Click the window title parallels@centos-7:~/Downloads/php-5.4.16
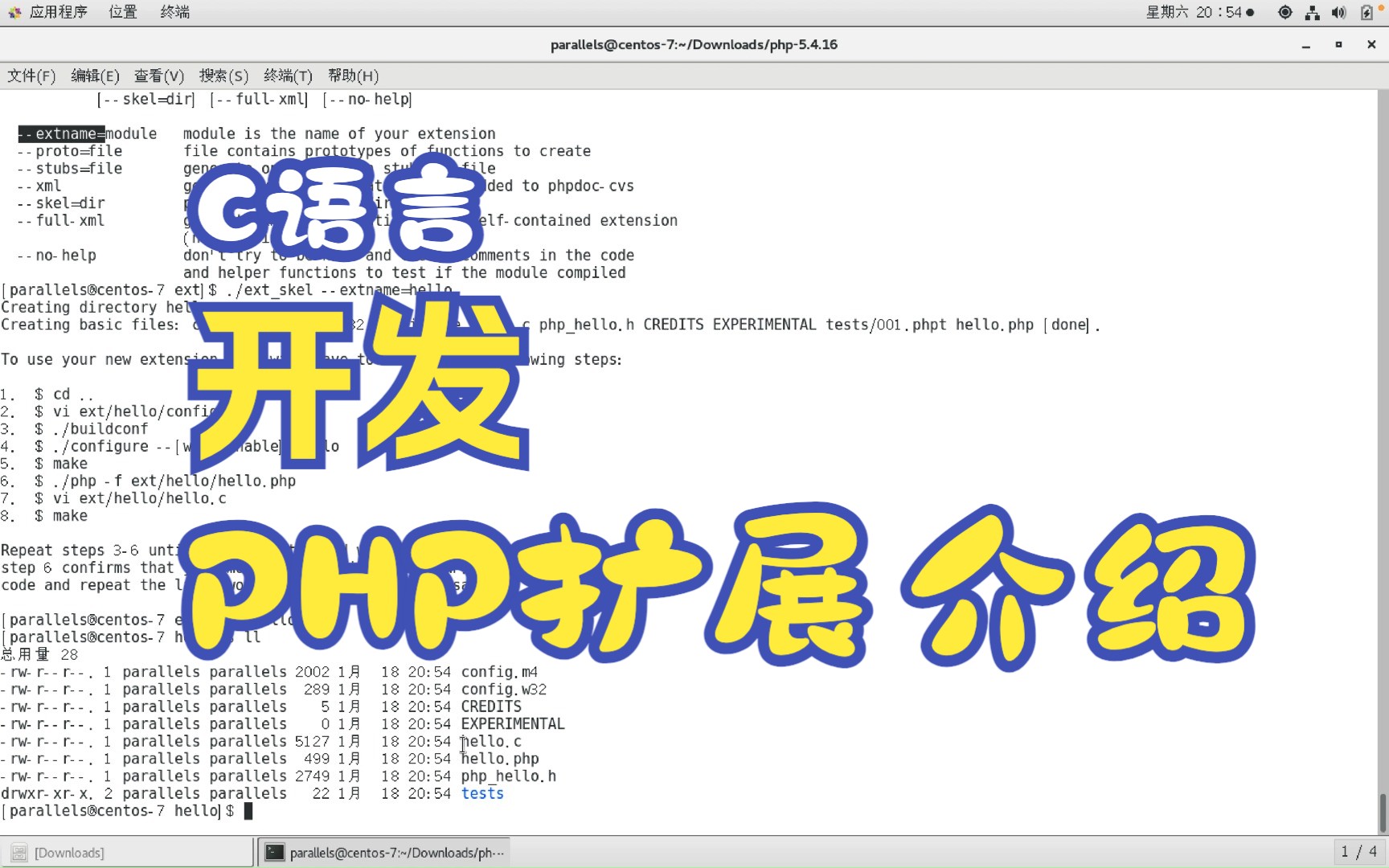 [x=694, y=45]
